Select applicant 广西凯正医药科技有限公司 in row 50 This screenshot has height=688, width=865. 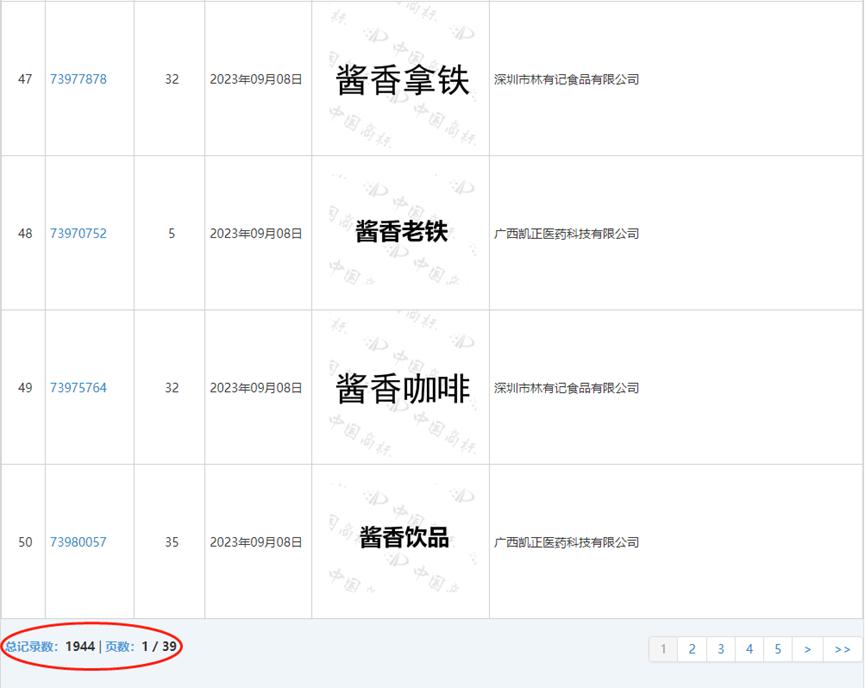(x=567, y=543)
